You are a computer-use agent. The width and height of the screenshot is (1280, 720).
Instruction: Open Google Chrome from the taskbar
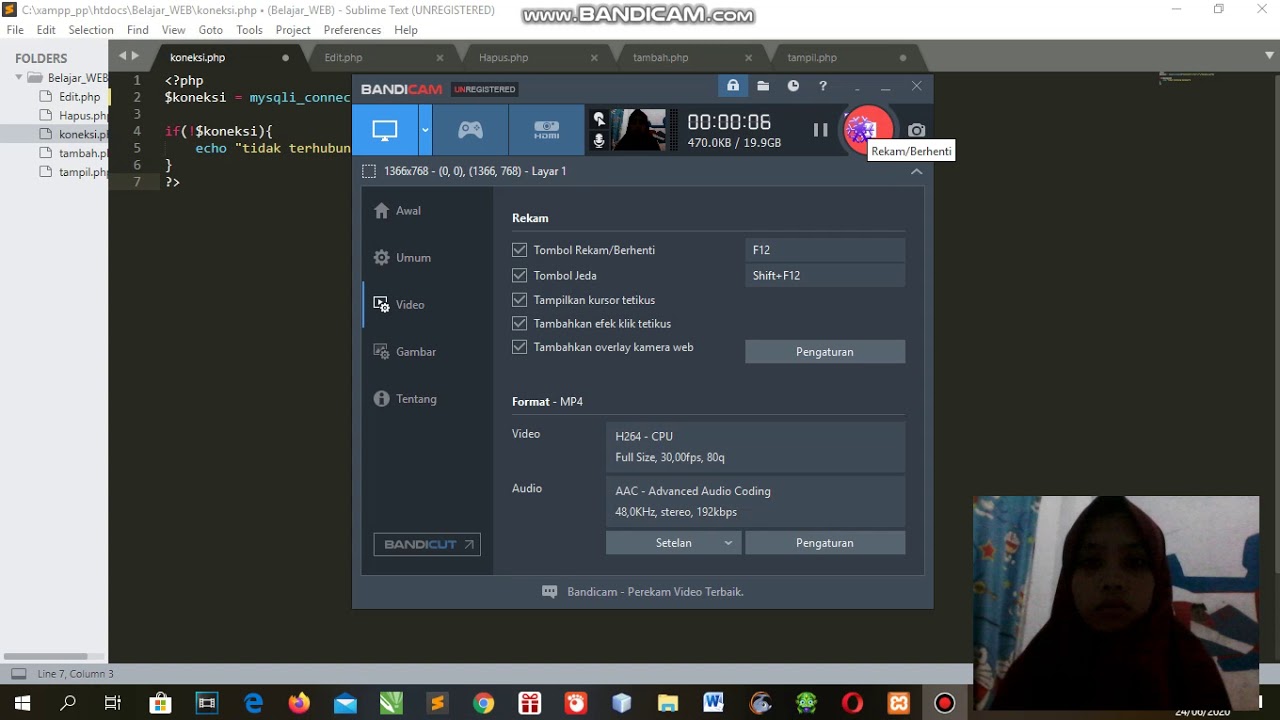(483, 704)
